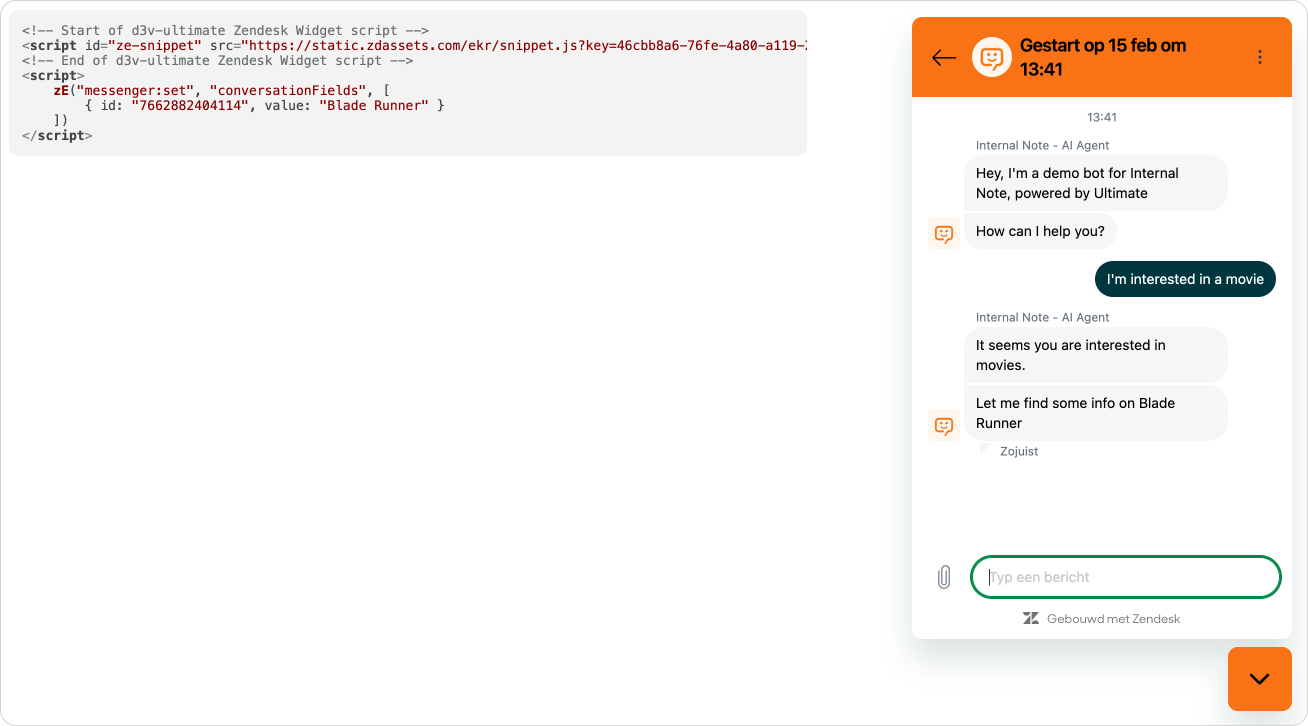The width and height of the screenshot is (1308, 726).
Task: Click the bot avatar beside 'Let me find some info'
Action: (x=943, y=425)
